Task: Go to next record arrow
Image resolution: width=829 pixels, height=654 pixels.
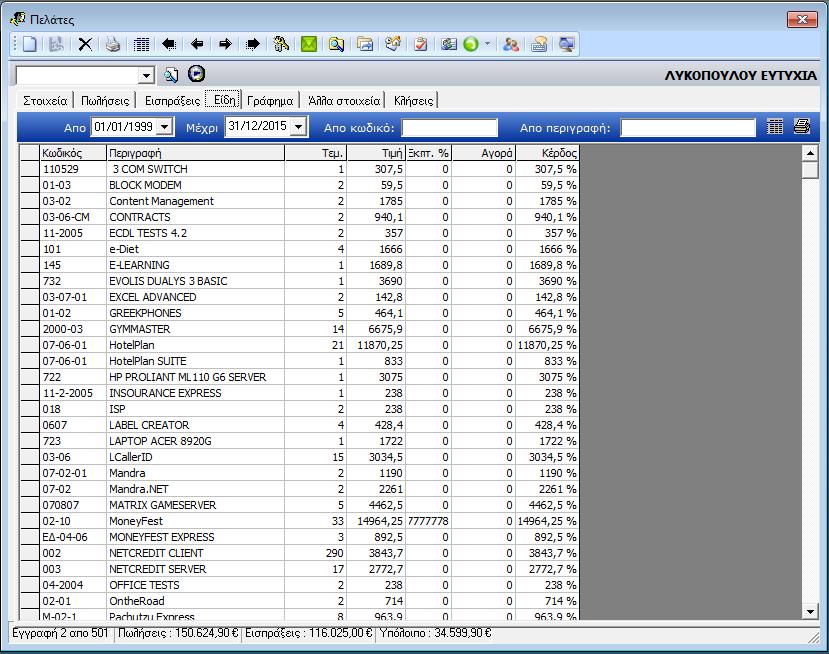Action: tap(225, 44)
